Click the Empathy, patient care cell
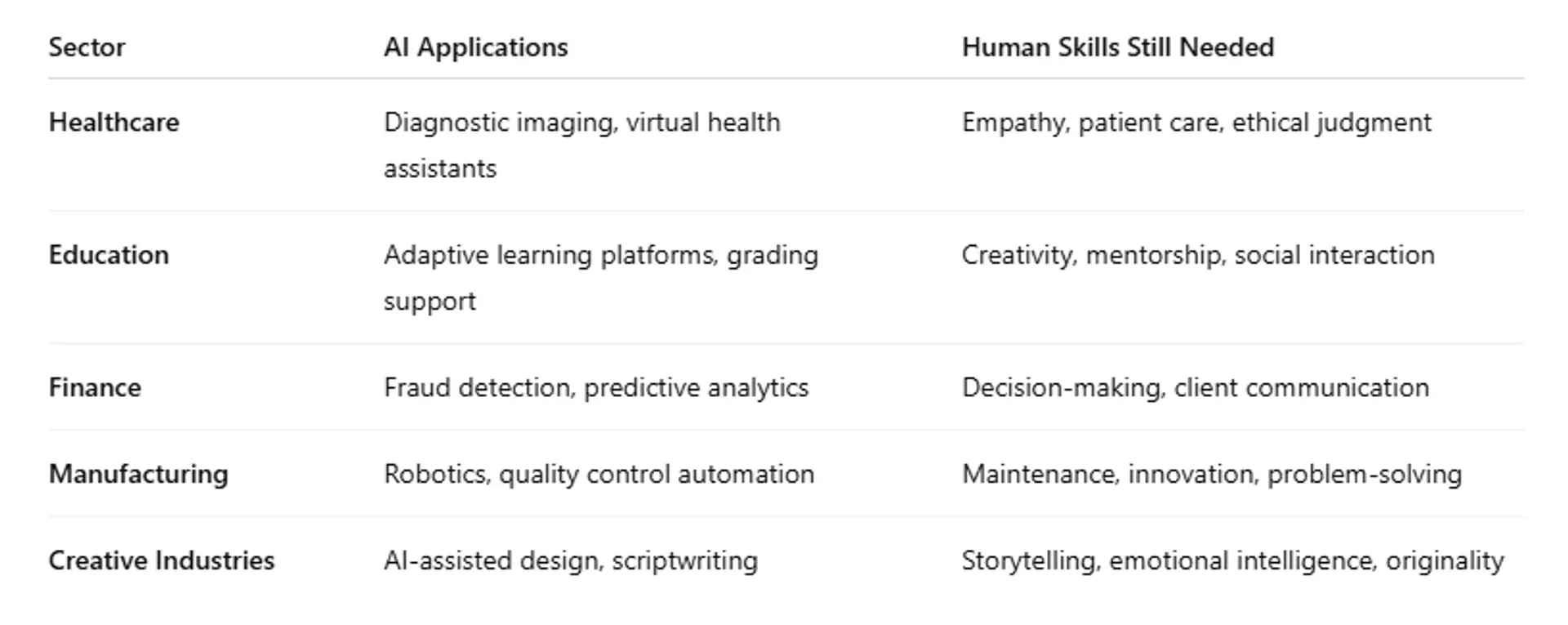The width and height of the screenshot is (1568, 625). (x=1196, y=123)
